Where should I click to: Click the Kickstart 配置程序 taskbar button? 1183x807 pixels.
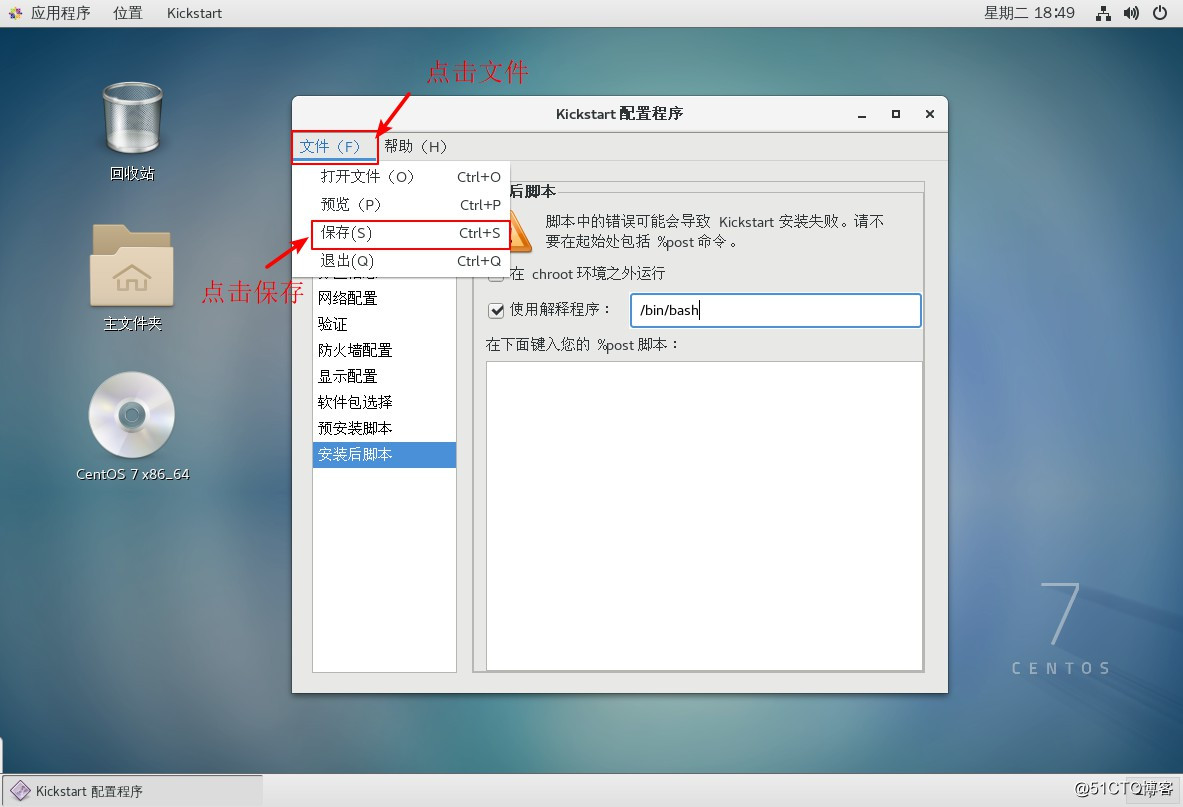click(133, 791)
